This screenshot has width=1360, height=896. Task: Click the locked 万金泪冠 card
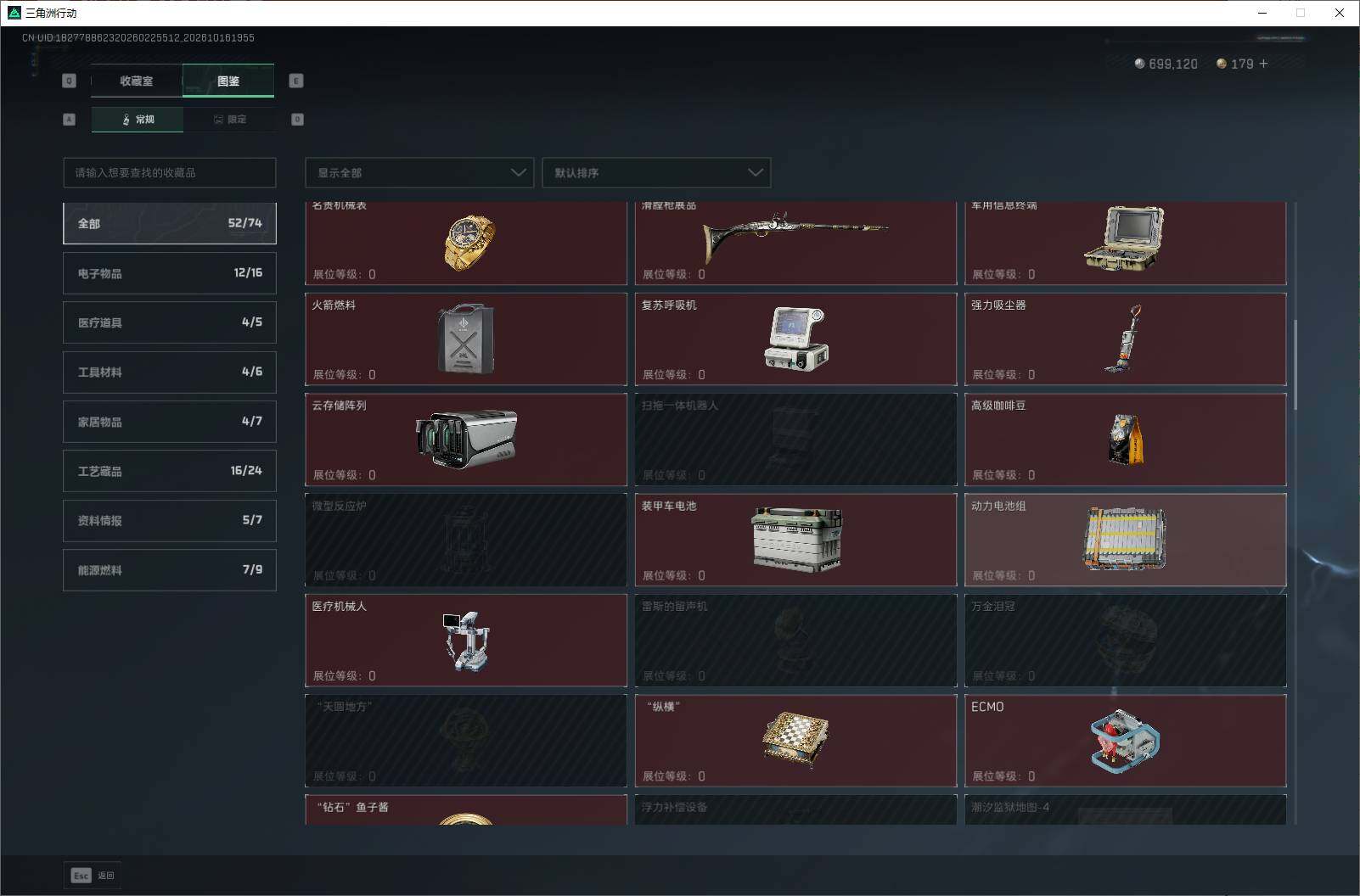point(1126,640)
